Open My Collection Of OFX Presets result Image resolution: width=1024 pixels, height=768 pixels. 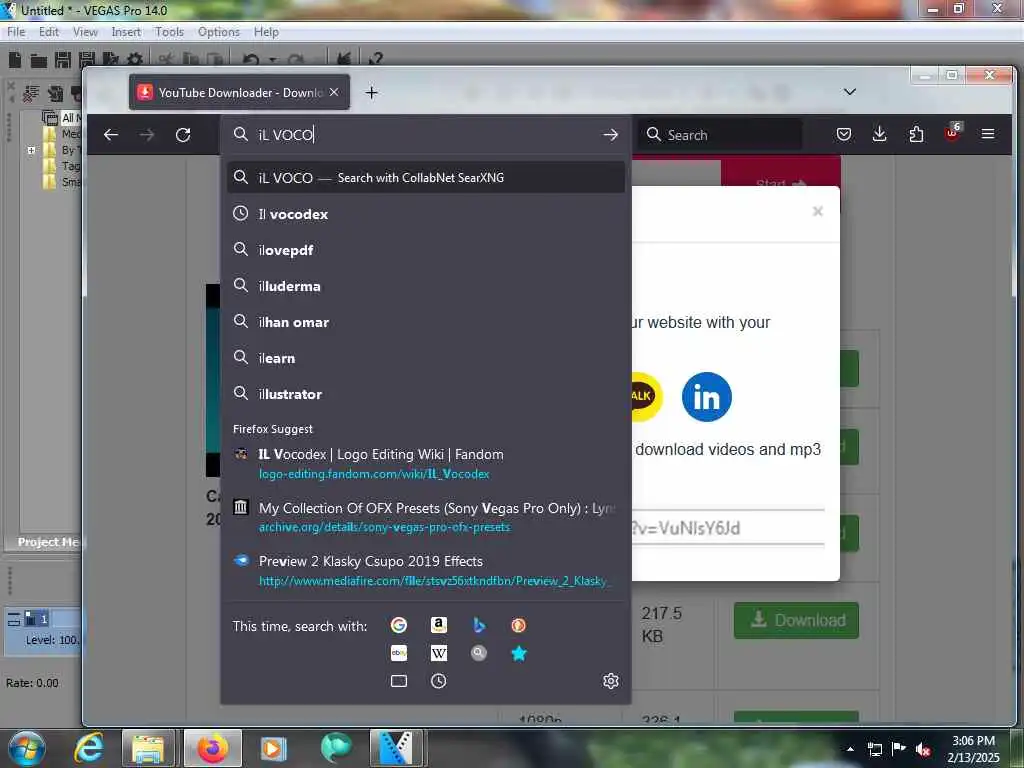click(x=426, y=517)
